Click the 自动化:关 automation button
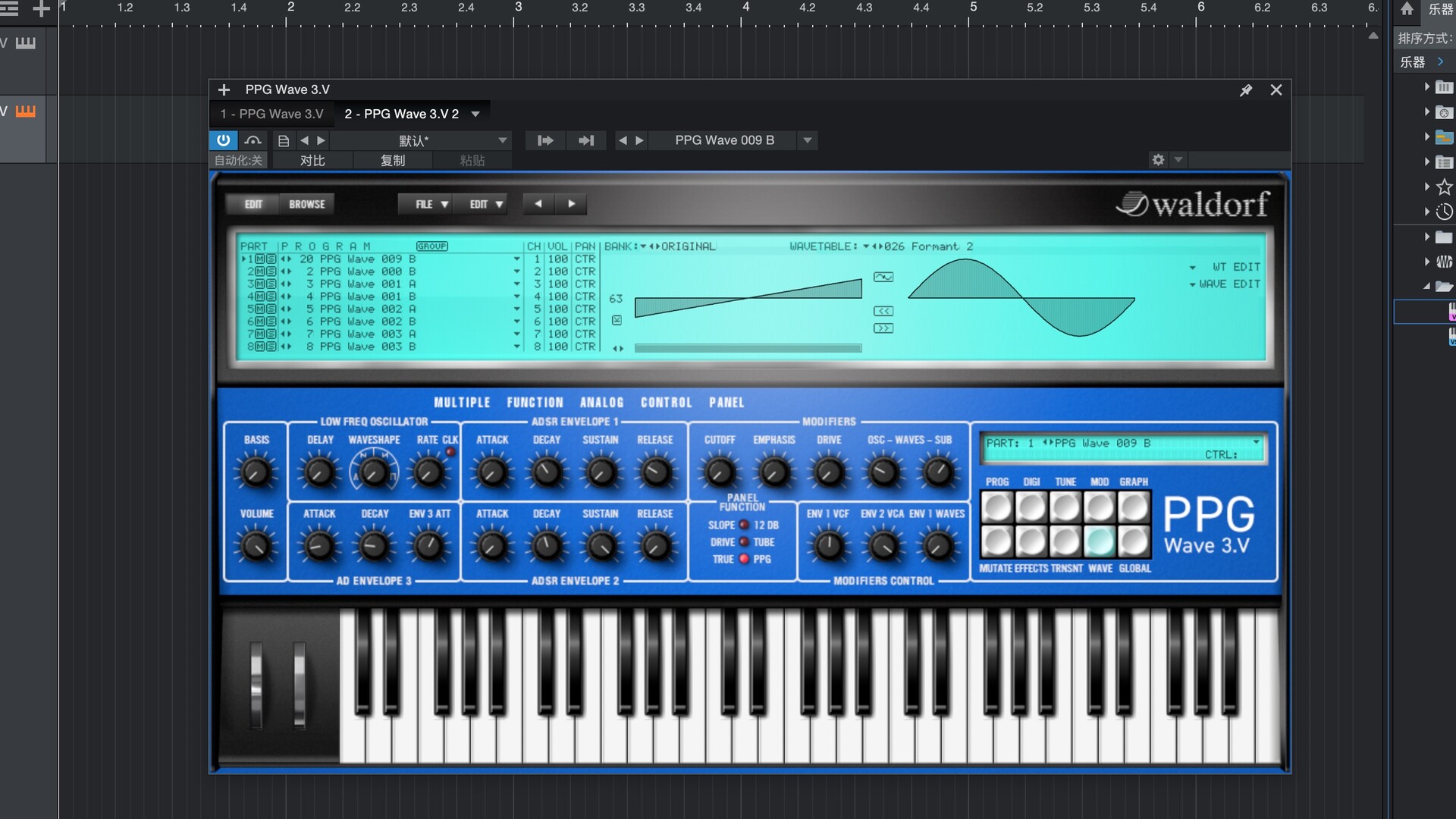This screenshot has height=819, width=1456. pyautogui.click(x=238, y=160)
